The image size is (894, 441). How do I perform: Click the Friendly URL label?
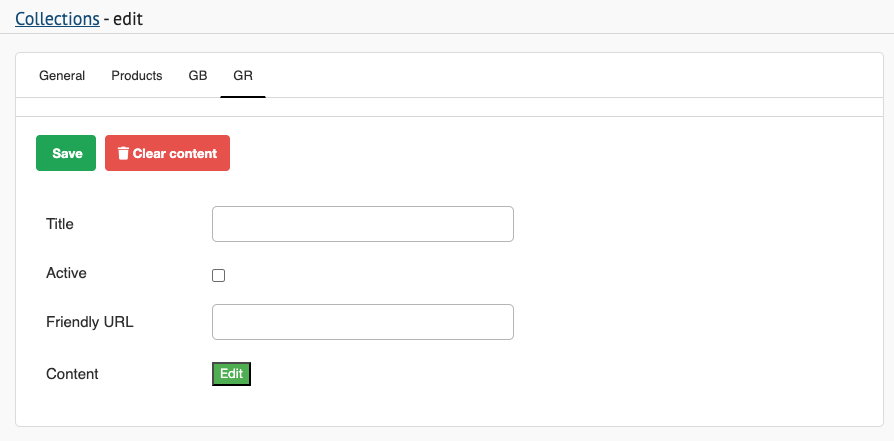coord(90,322)
